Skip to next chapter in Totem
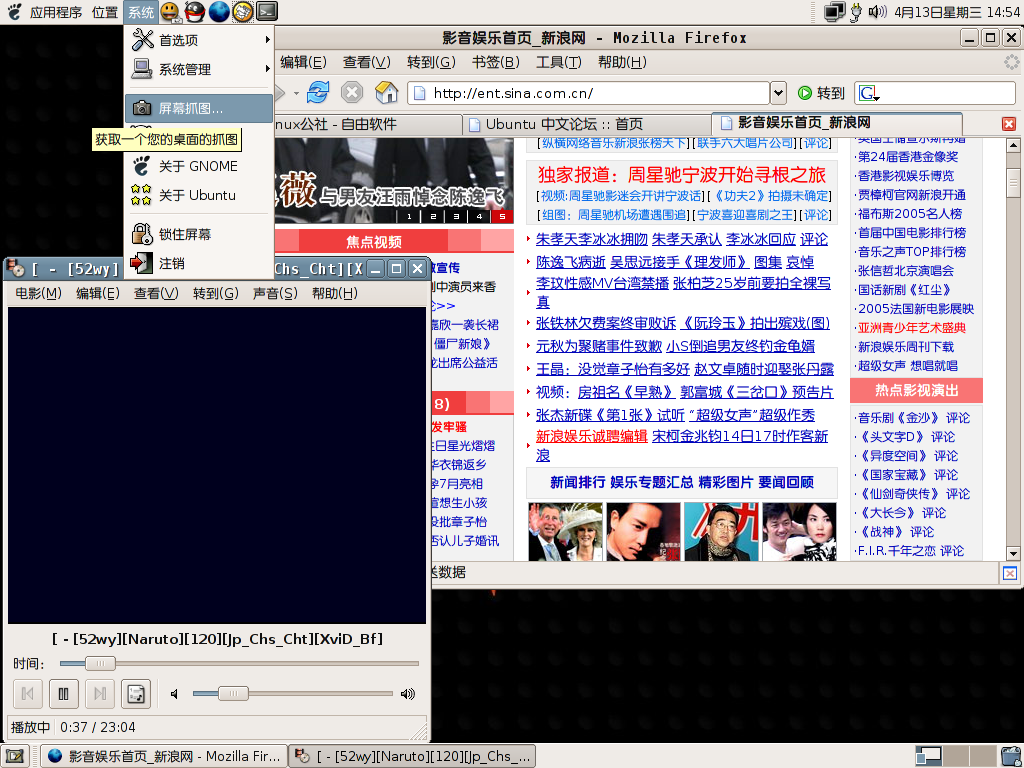1024x768 pixels. (99, 694)
